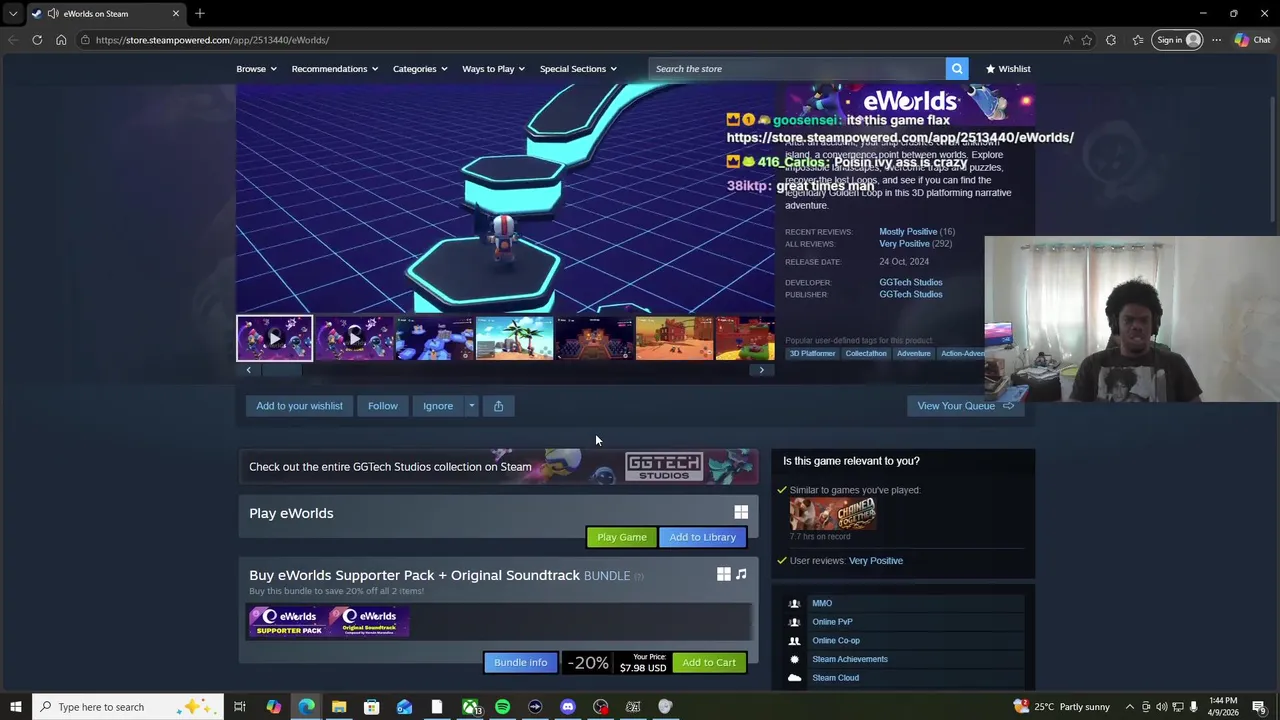Image resolution: width=1280 pixels, height=720 pixels.
Task: Click Add to Library
Action: (702, 537)
